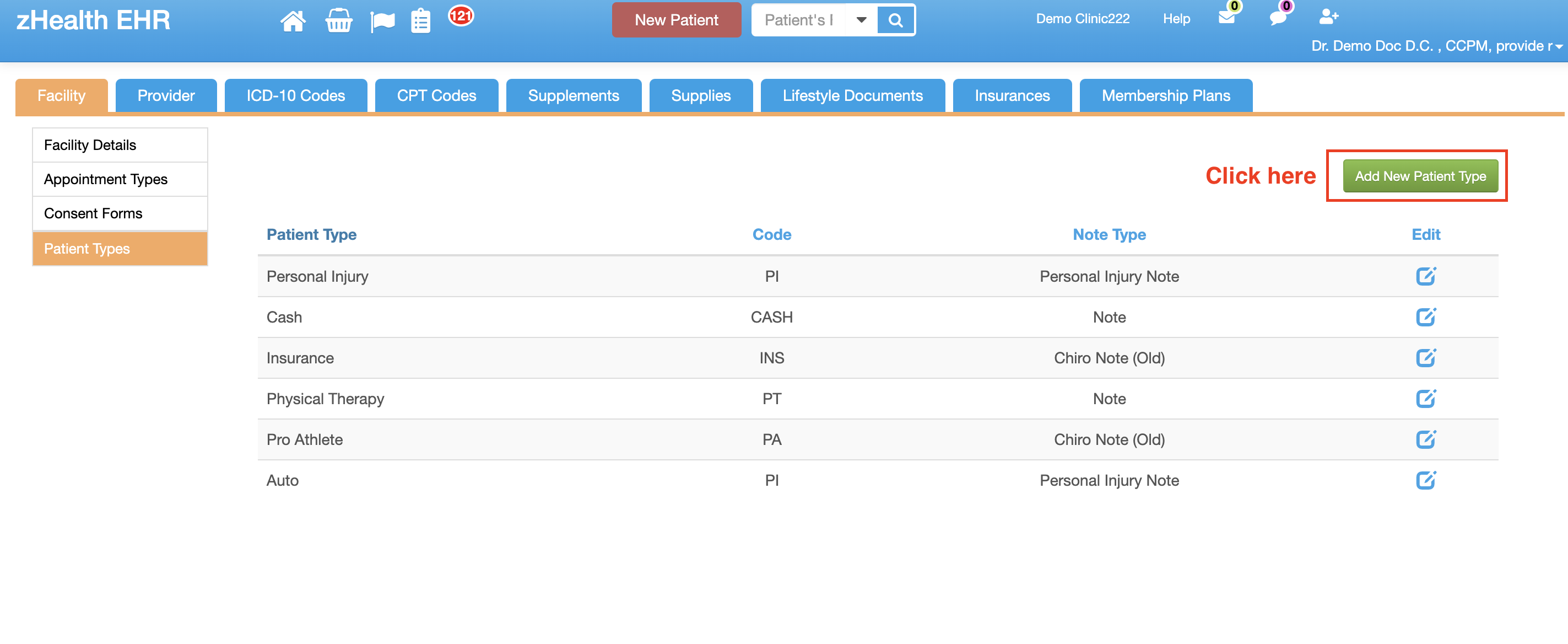The width and height of the screenshot is (1568, 644).
Task: Switch to the Facility tab
Action: tap(62, 95)
